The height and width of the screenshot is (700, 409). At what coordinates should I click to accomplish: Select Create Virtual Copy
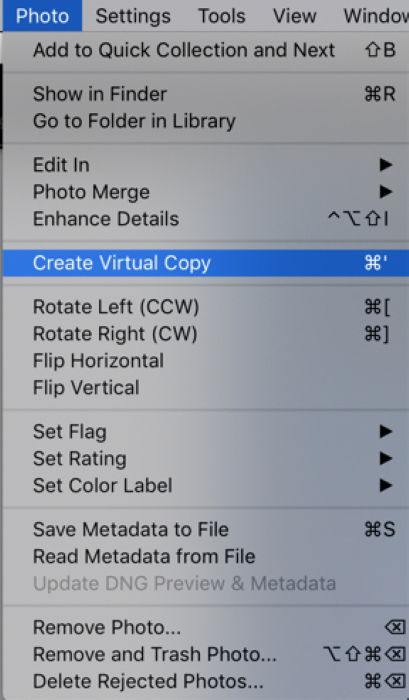click(206, 263)
